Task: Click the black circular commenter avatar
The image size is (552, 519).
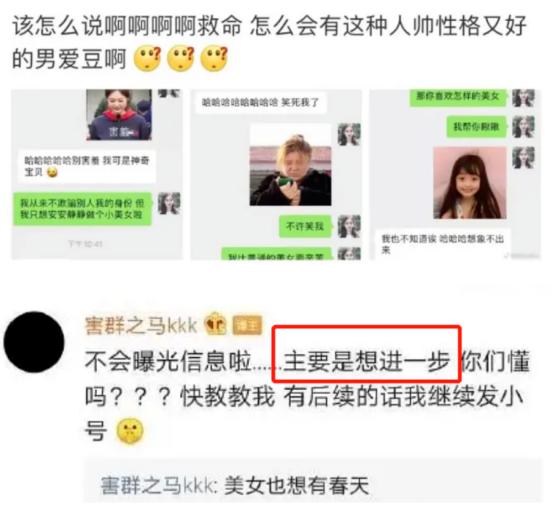Action: [34, 342]
